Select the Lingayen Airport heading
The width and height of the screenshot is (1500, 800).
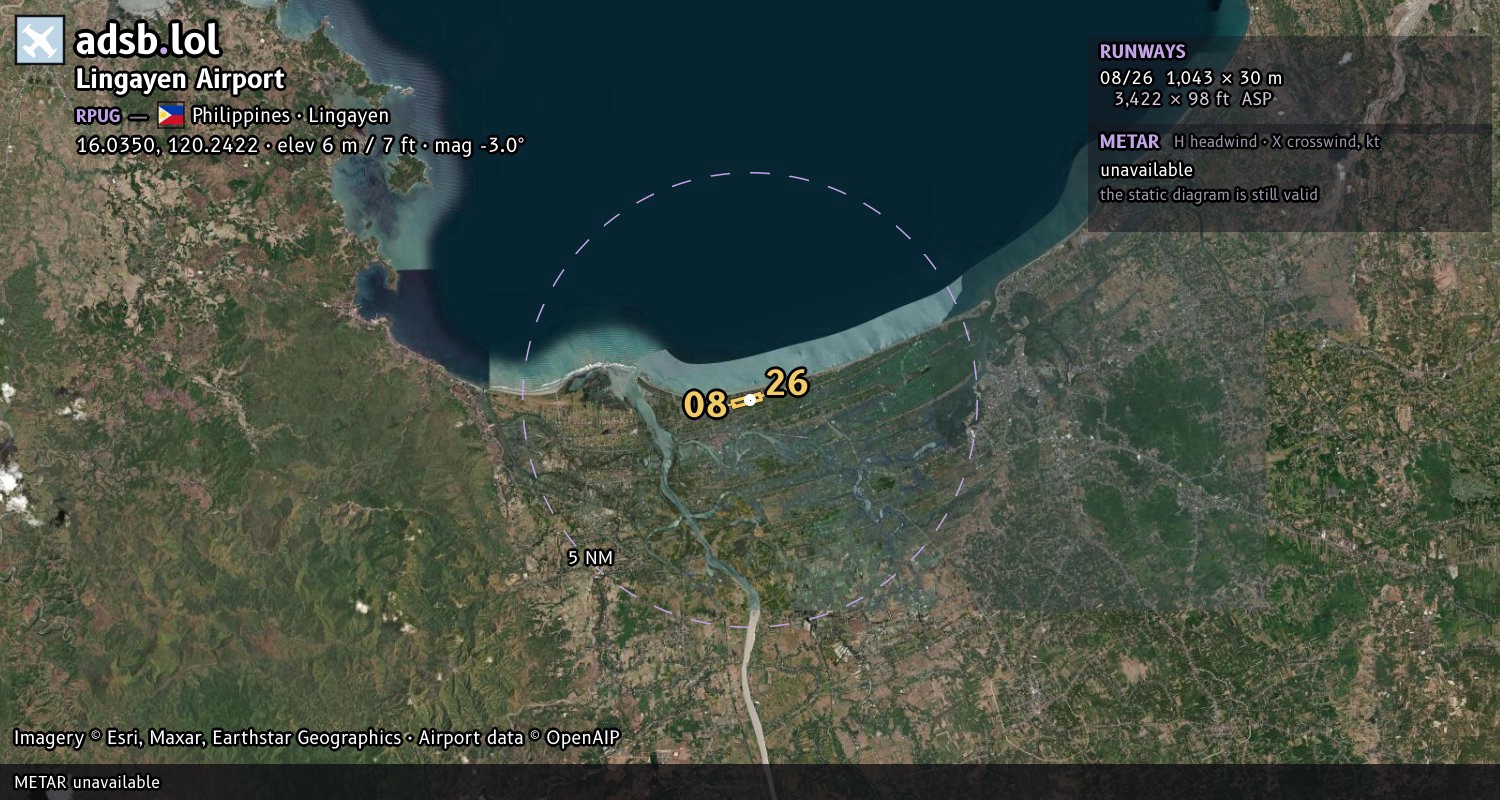180,79
